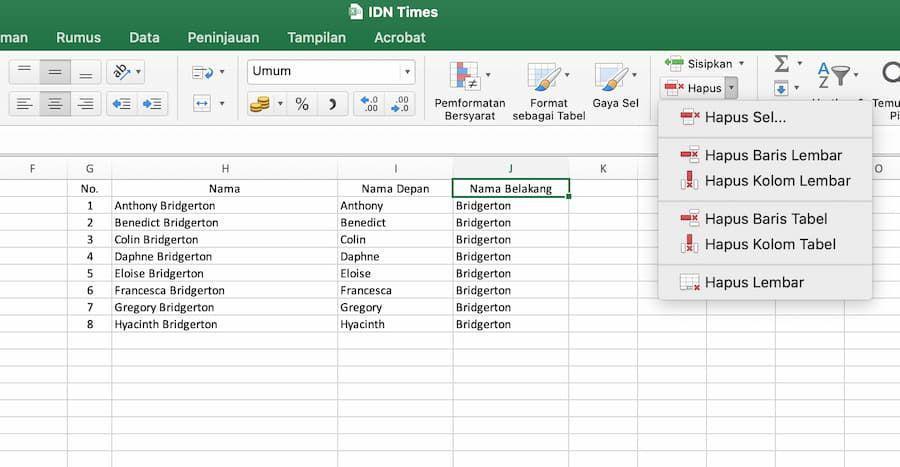Apply percent style format
Screen dimensions: 900x467
point(302,104)
